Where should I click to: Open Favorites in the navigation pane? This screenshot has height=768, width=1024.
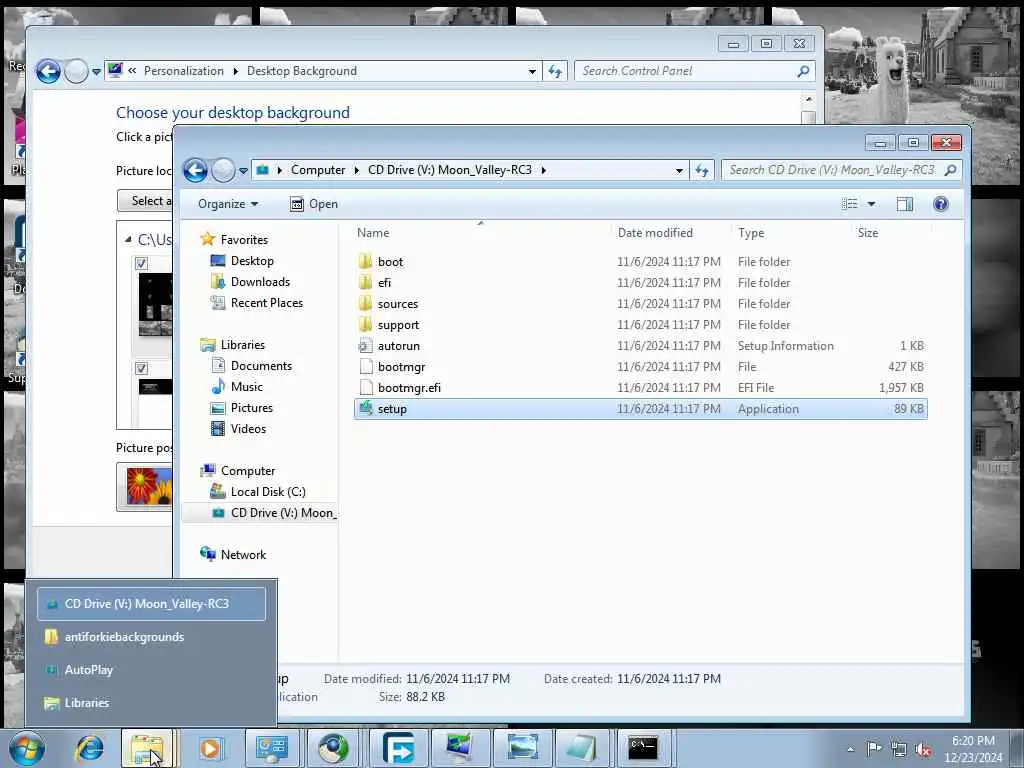[x=244, y=240]
